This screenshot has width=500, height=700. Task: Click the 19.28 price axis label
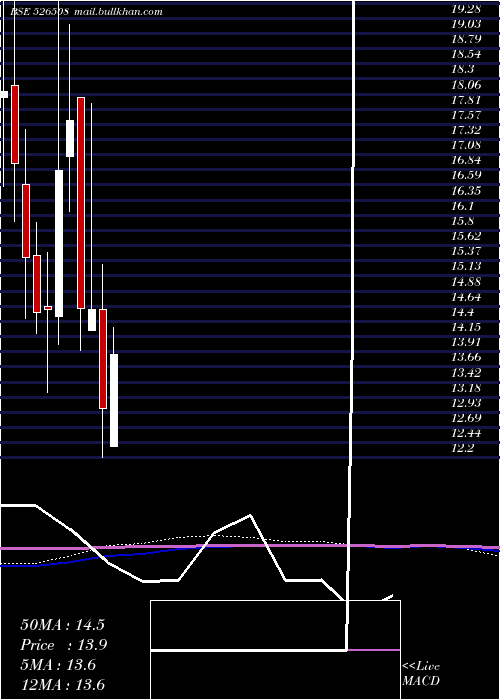466,8
